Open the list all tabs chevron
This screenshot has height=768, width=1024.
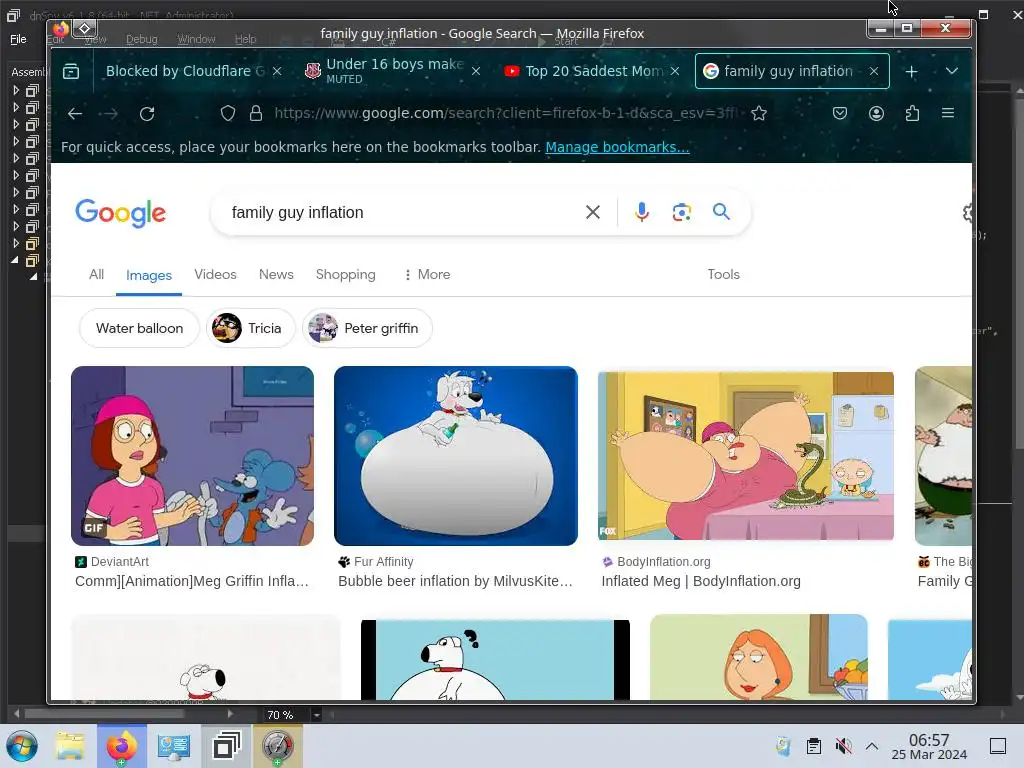952,71
